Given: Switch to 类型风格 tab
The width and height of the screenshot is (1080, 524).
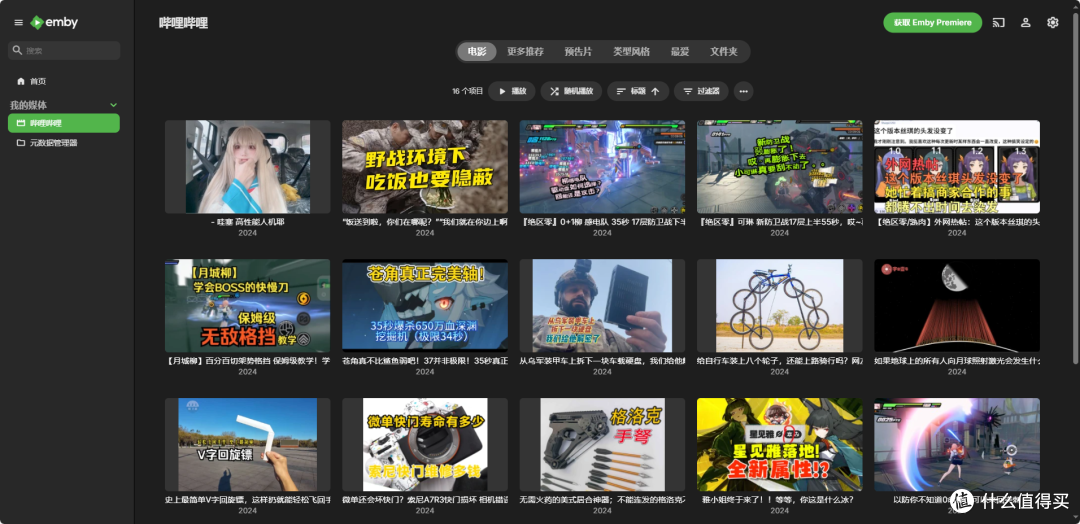Looking at the screenshot, I should click(632, 52).
